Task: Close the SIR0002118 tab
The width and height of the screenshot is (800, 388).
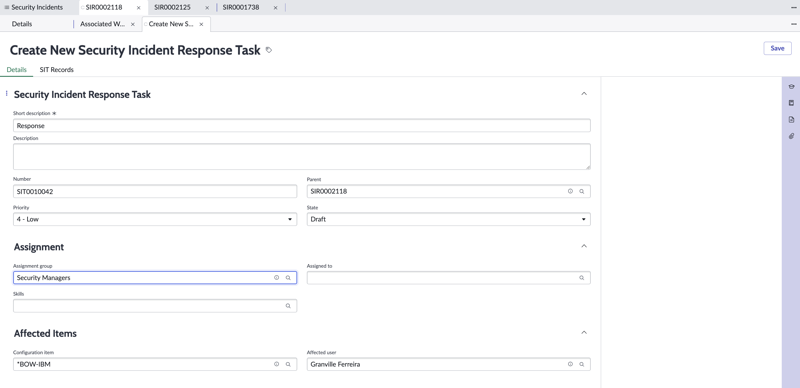Action: 138,8
